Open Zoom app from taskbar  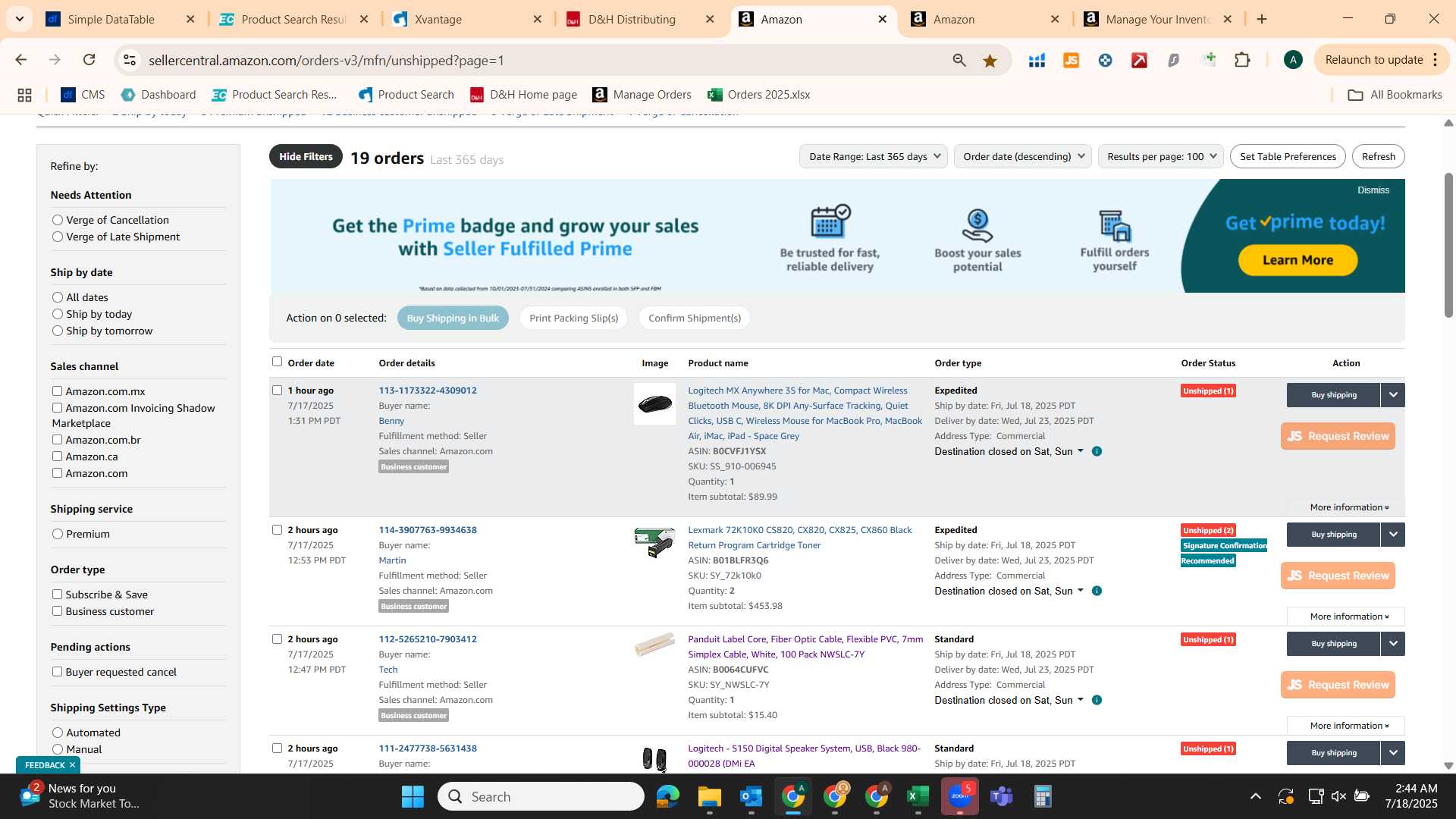[959, 796]
